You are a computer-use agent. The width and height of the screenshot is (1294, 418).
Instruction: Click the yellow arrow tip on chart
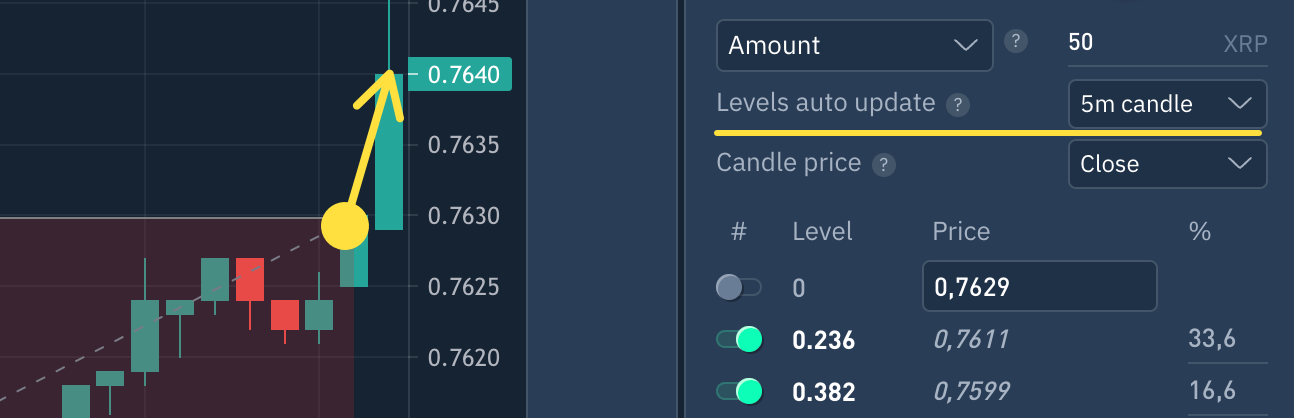click(388, 75)
